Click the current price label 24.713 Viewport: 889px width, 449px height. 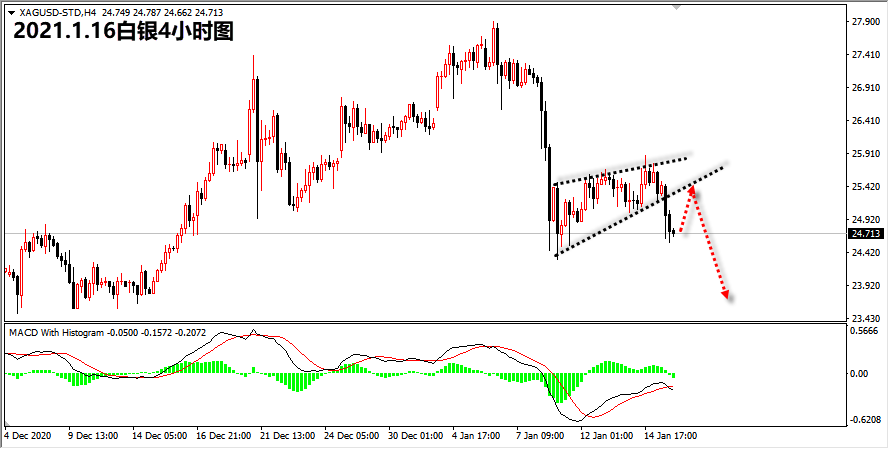coord(865,234)
